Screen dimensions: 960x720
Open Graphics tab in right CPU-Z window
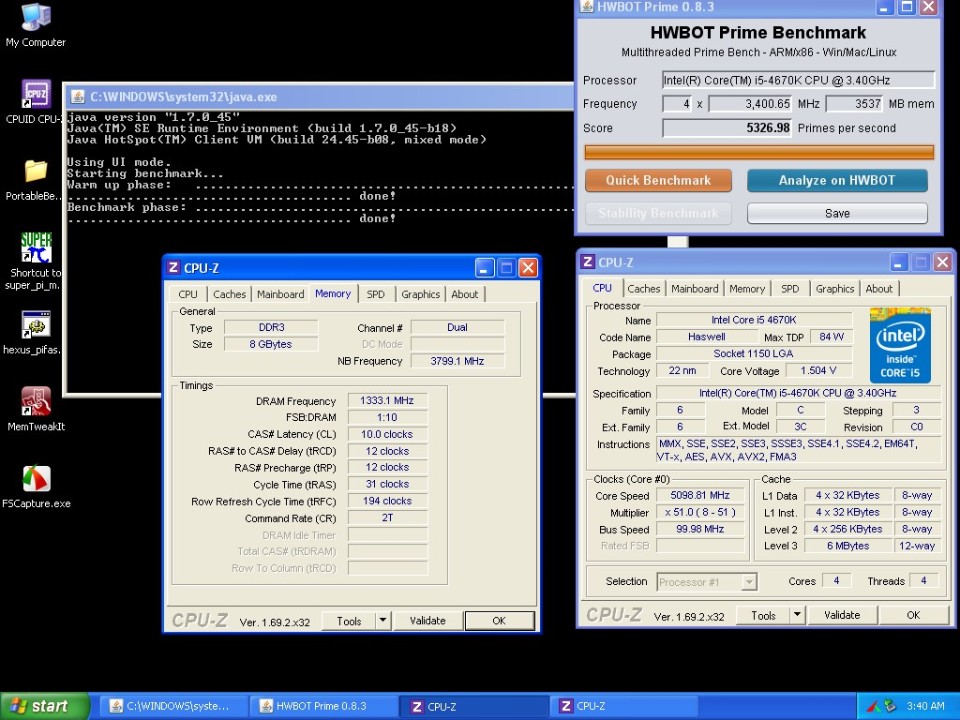pyautogui.click(x=835, y=288)
